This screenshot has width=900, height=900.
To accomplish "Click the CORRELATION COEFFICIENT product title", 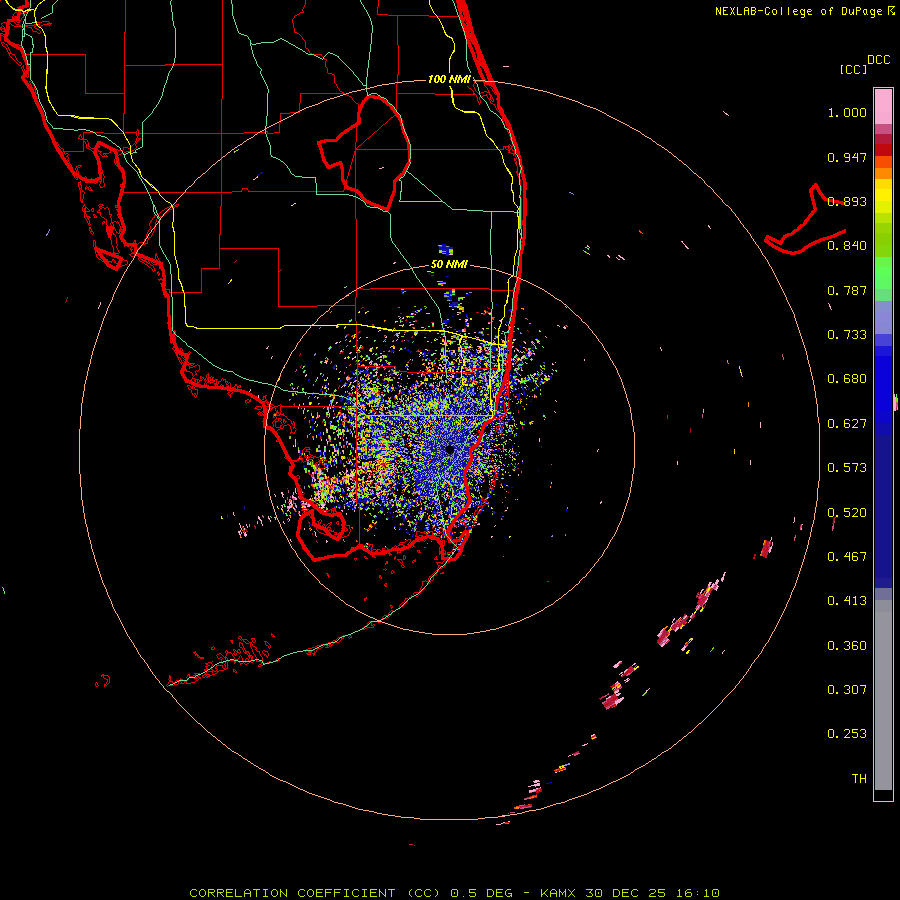I will (315, 893).
